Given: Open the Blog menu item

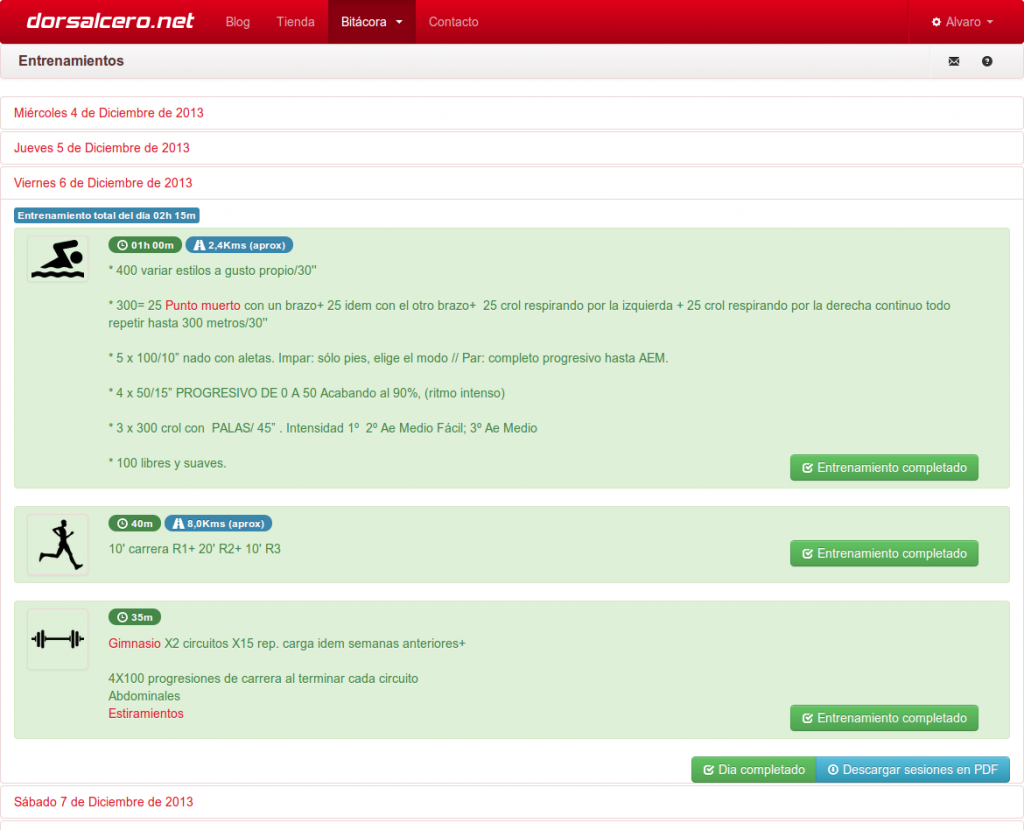Looking at the screenshot, I should (x=238, y=22).
